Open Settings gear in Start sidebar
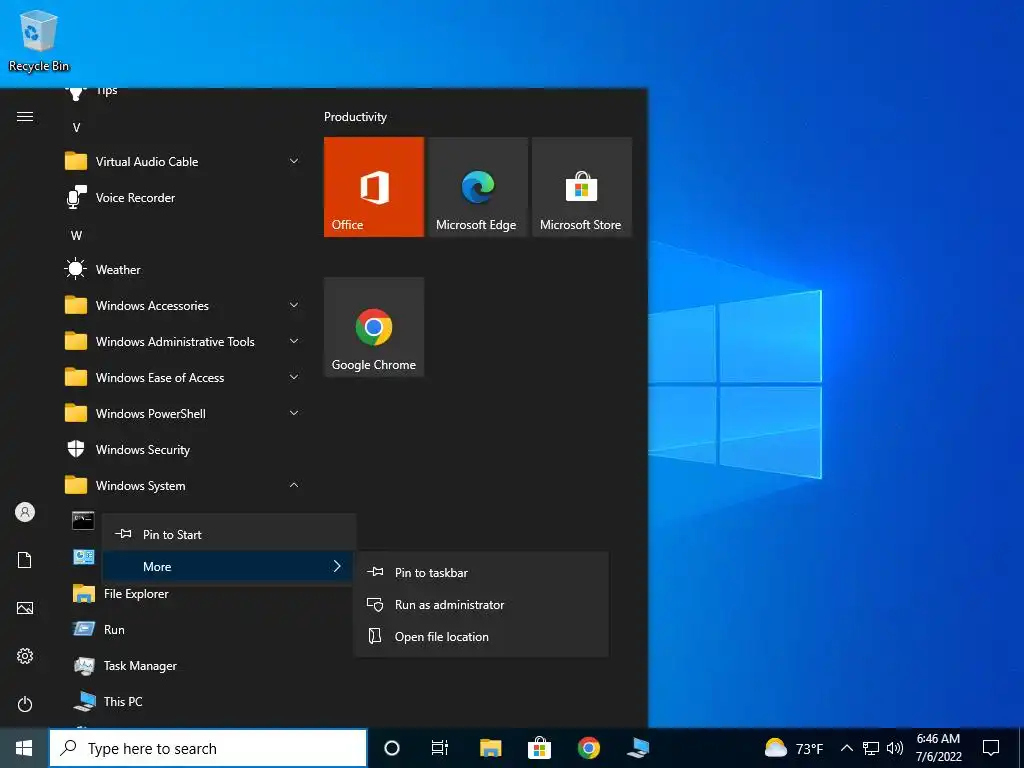Screen dimensions: 1024x768 click(25, 656)
